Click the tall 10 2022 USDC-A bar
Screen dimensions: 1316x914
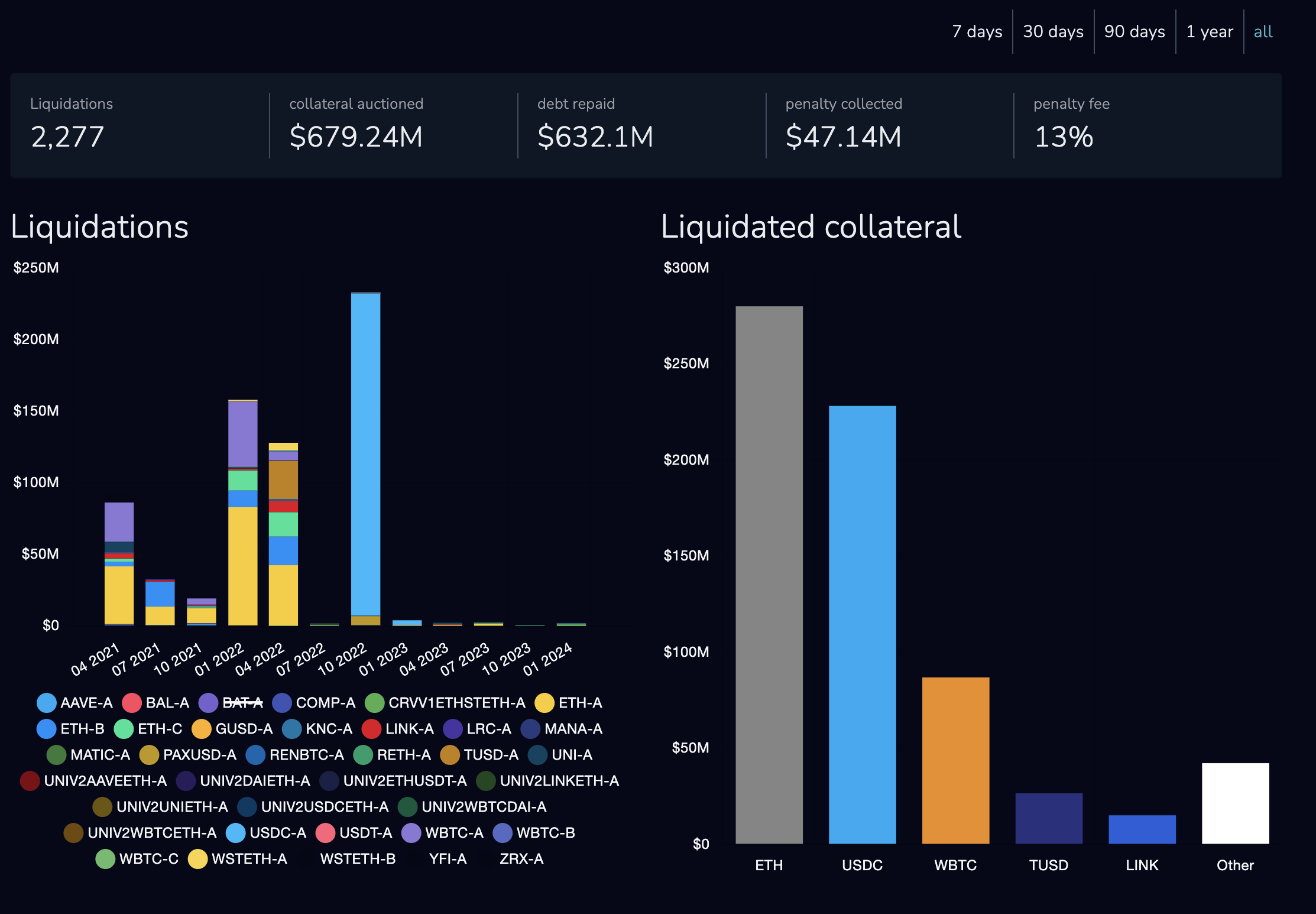pos(365,455)
